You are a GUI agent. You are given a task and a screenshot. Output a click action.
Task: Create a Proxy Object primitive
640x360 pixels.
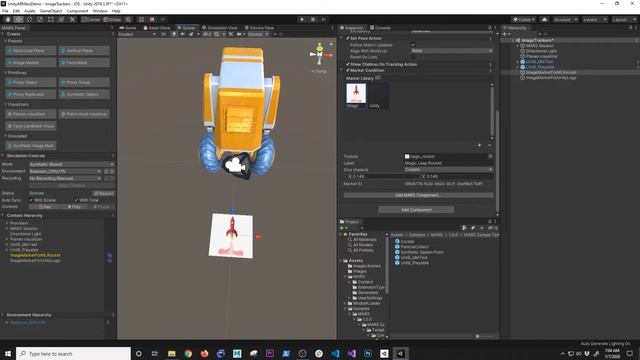[31, 82]
